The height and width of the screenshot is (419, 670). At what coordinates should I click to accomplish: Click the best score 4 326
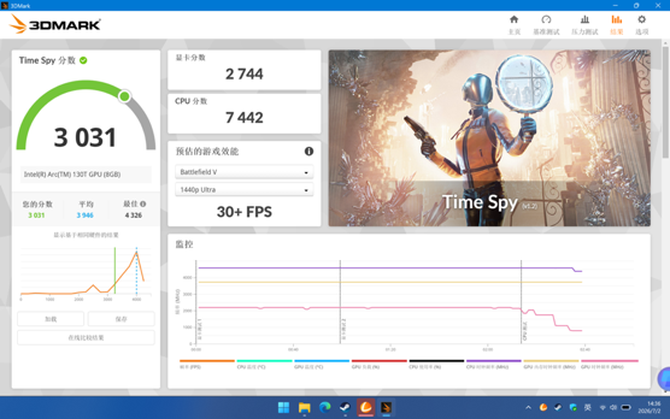click(133, 215)
